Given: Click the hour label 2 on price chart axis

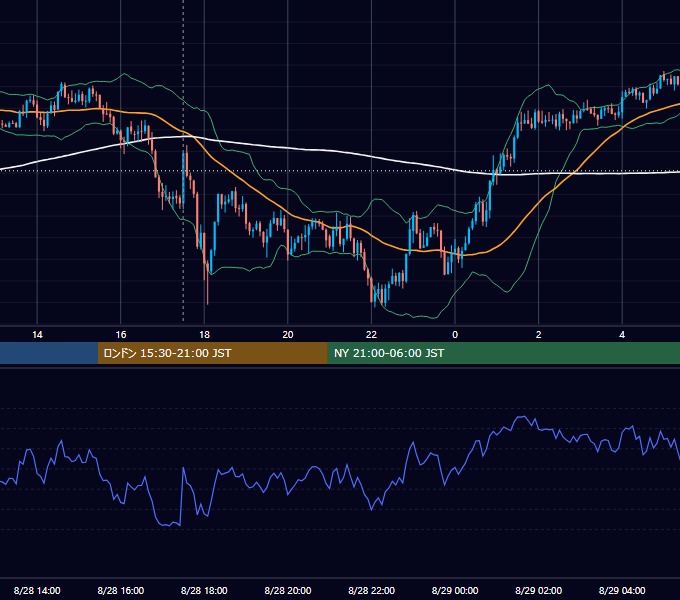Looking at the screenshot, I should coord(539,334).
